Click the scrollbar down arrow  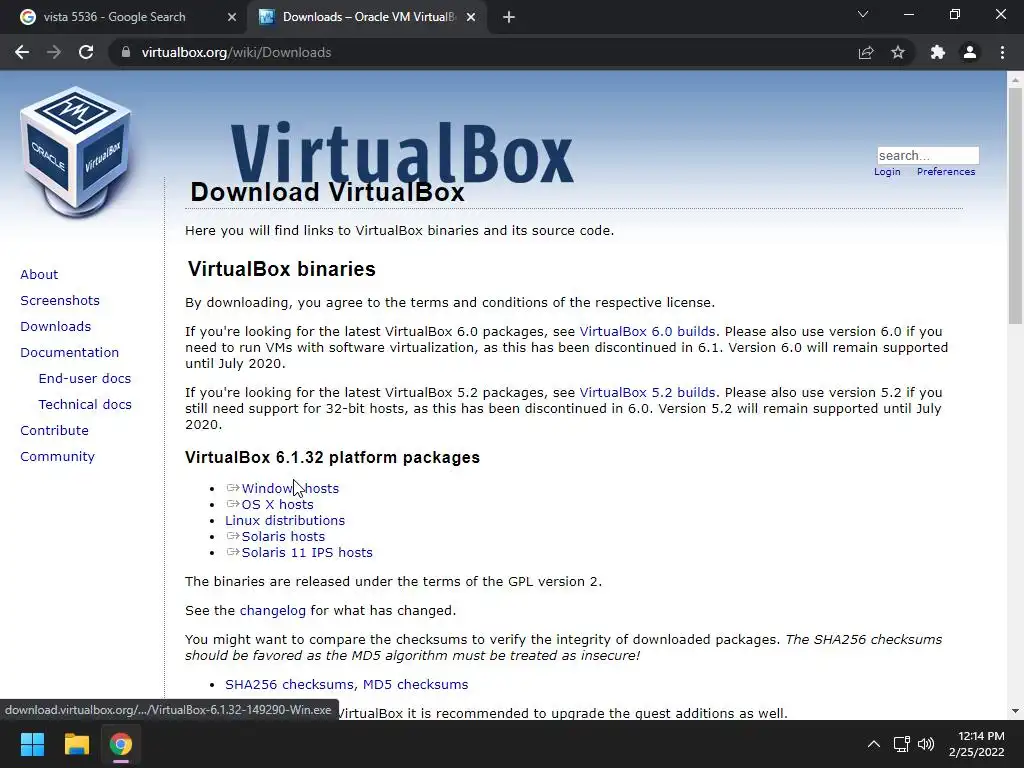1015,711
